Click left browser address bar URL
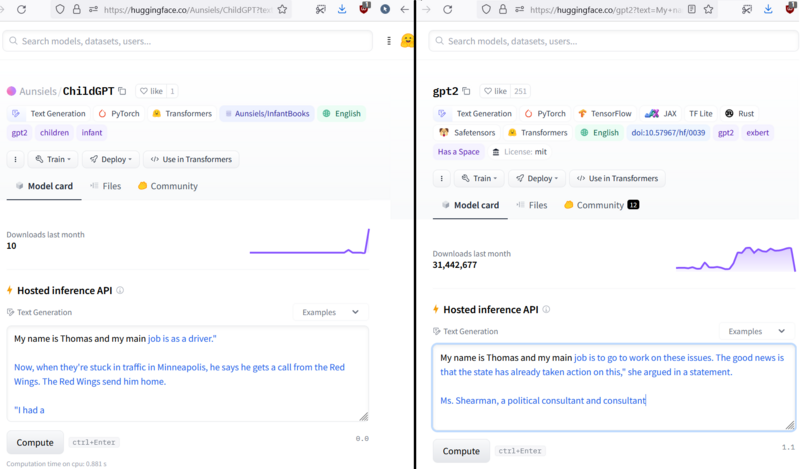Viewport: 800px width, 469px height. 187,9
